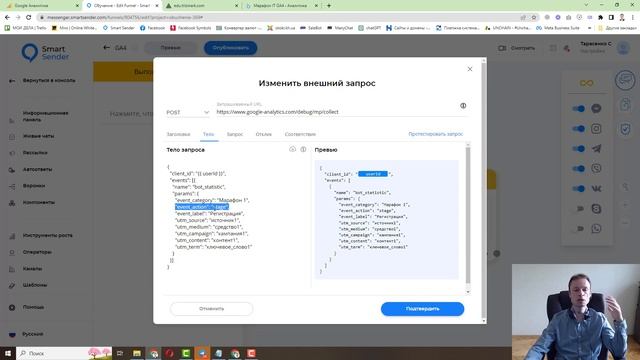The image size is (640, 360).
Task: Click the highlighted event_action line in the body
Action: 202,207
